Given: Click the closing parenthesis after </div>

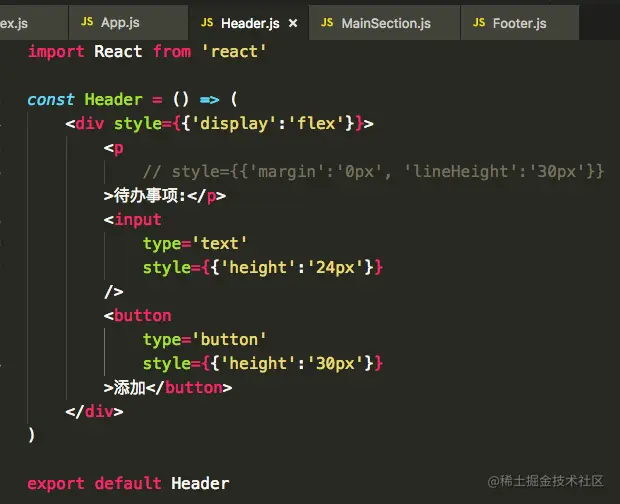Looking at the screenshot, I should click(x=32, y=436).
